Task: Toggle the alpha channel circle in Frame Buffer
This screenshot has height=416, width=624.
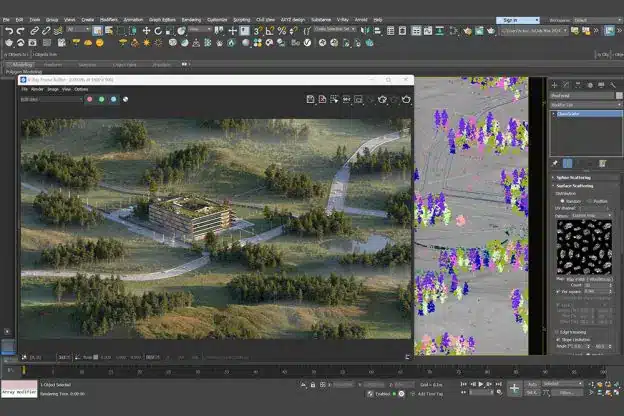Action: (125, 99)
